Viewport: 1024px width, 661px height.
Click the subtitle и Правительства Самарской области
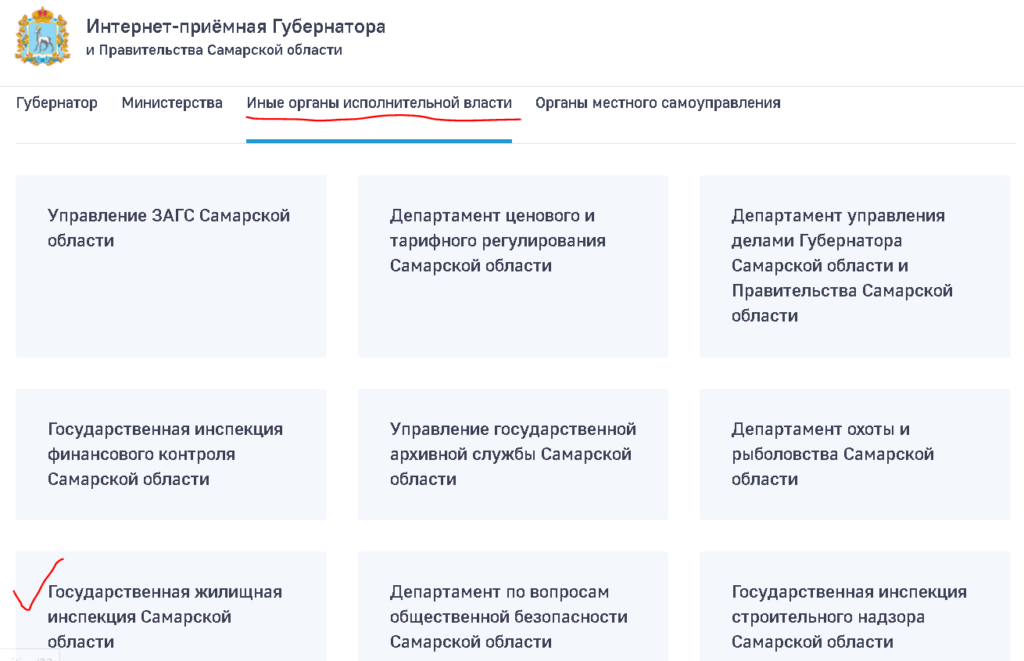pyautogui.click(x=214, y=50)
